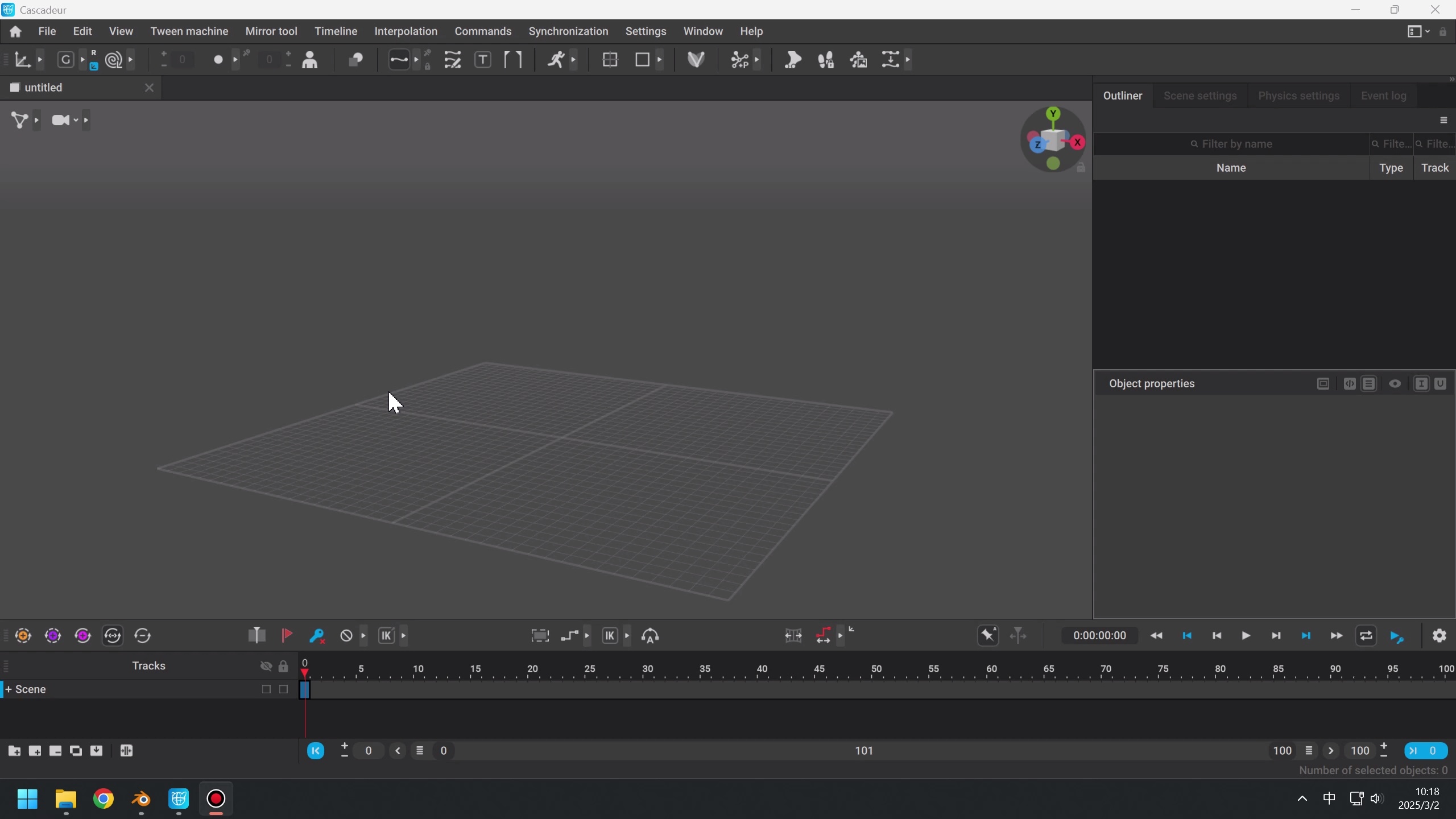Viewport: 1456px width, 819px height.
Task: Switch to the Physics settings tab
Action: [1298, 96]
